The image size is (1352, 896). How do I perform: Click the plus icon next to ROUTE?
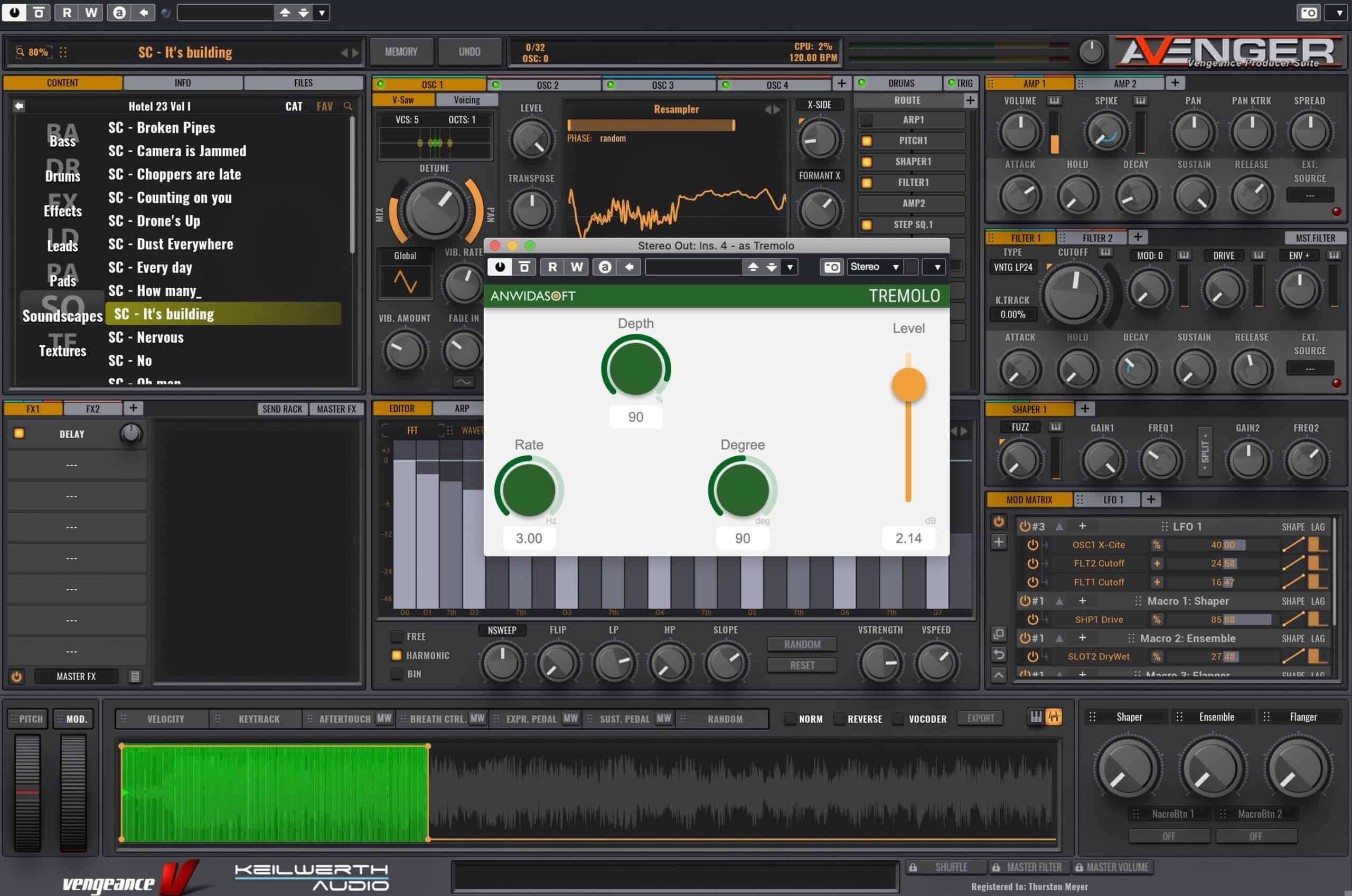[970, 100]
